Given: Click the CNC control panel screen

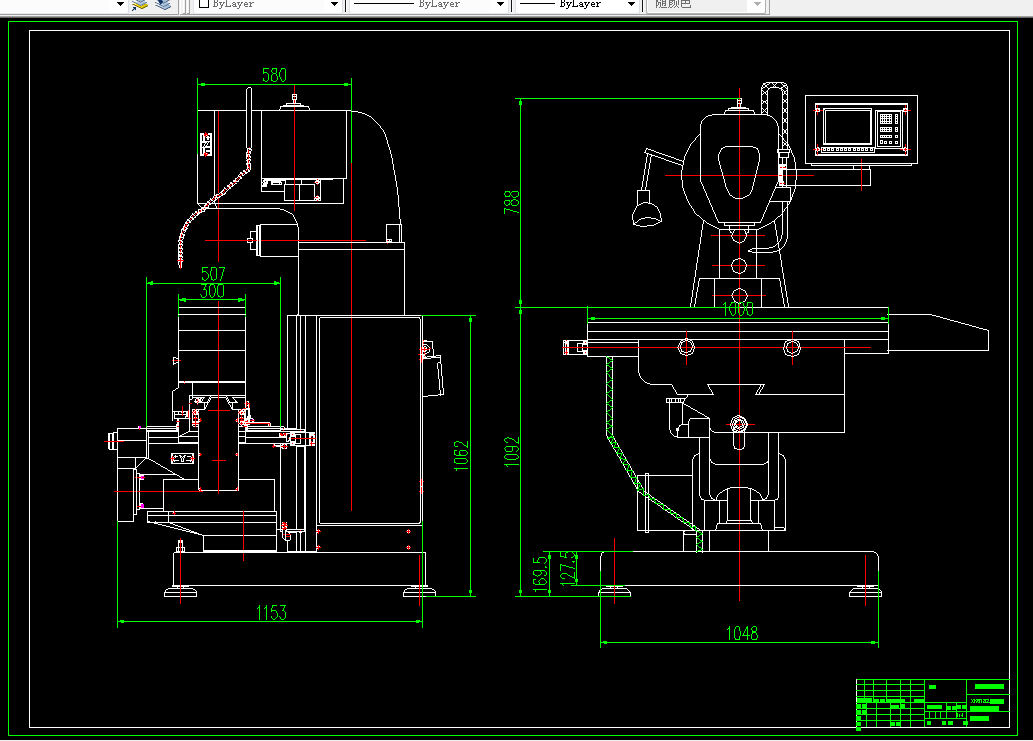Looking at the screenshot, I should (847, 127).
